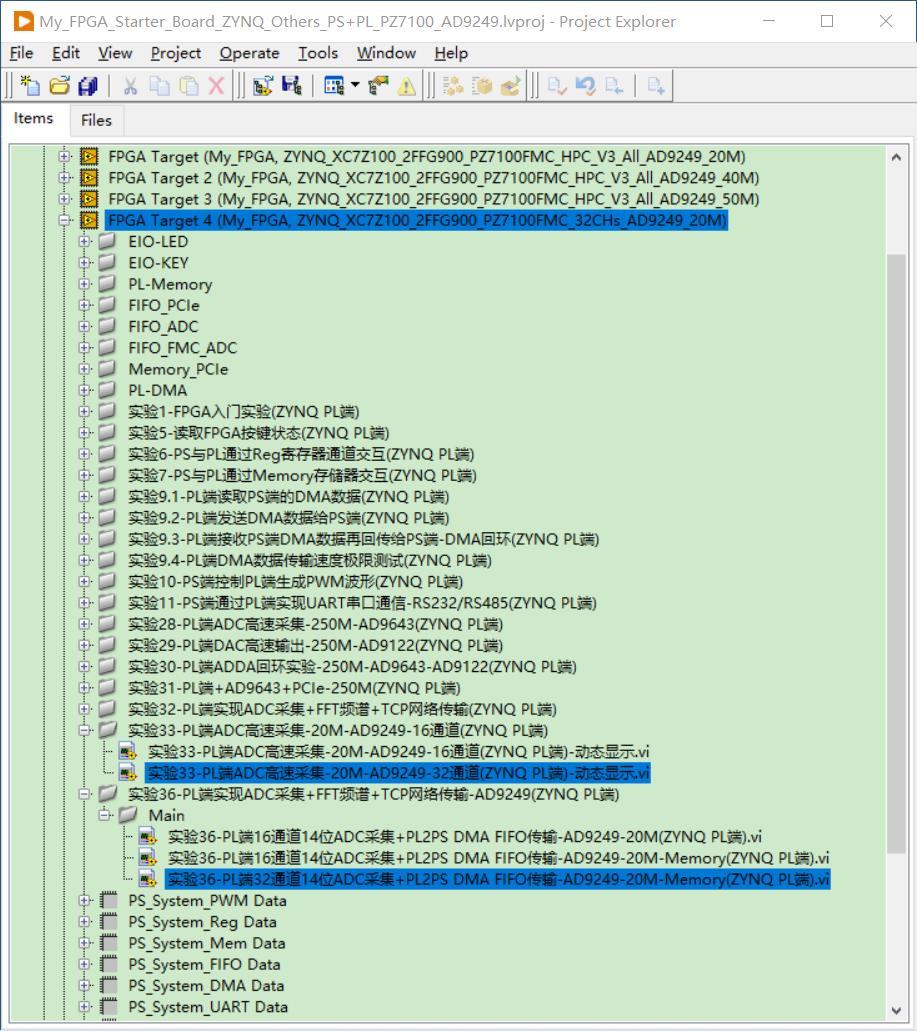The width and height of the screenshot is (917, 1031).
Task: Select 实验1-FPGA入门实验 folder
Action: tap(243, 412)
